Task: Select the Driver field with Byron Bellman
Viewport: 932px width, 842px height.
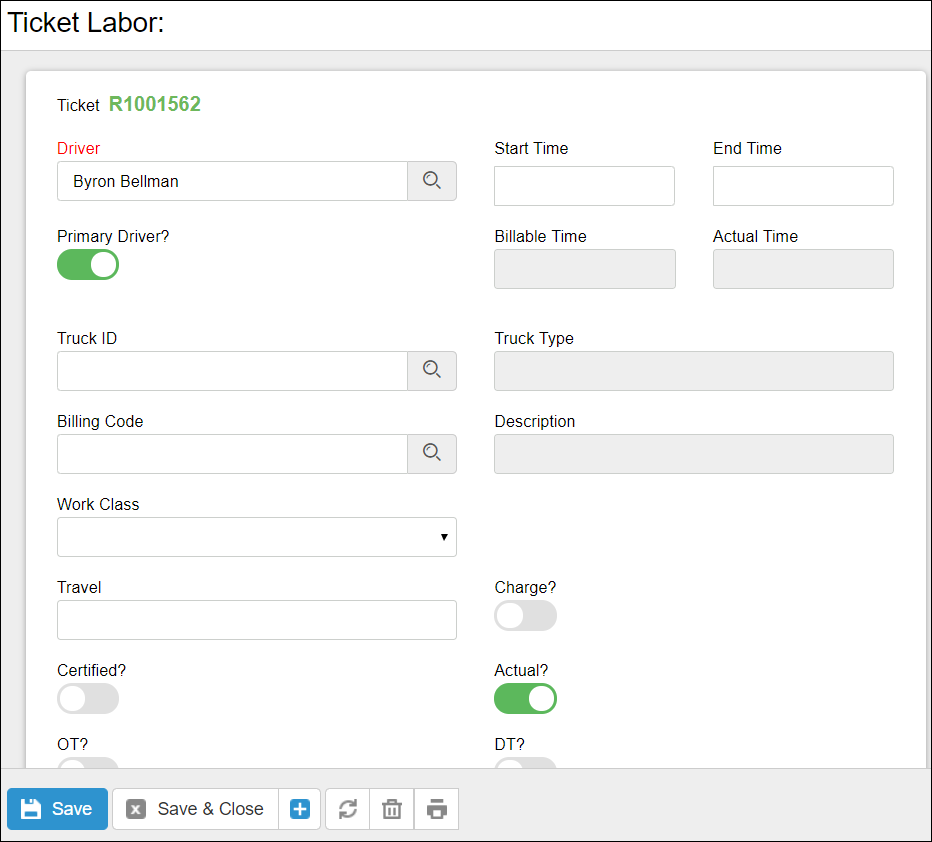Action: pos(232,181)
